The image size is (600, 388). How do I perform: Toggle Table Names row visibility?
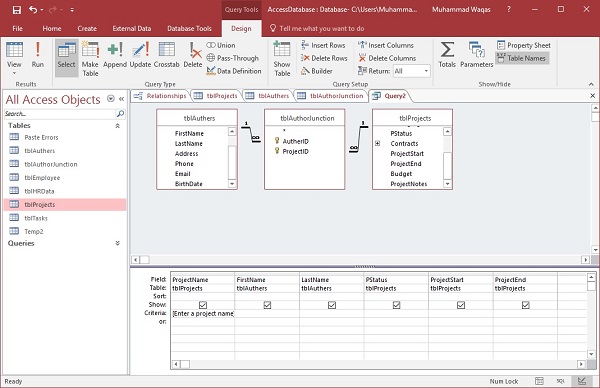[522, 58]
